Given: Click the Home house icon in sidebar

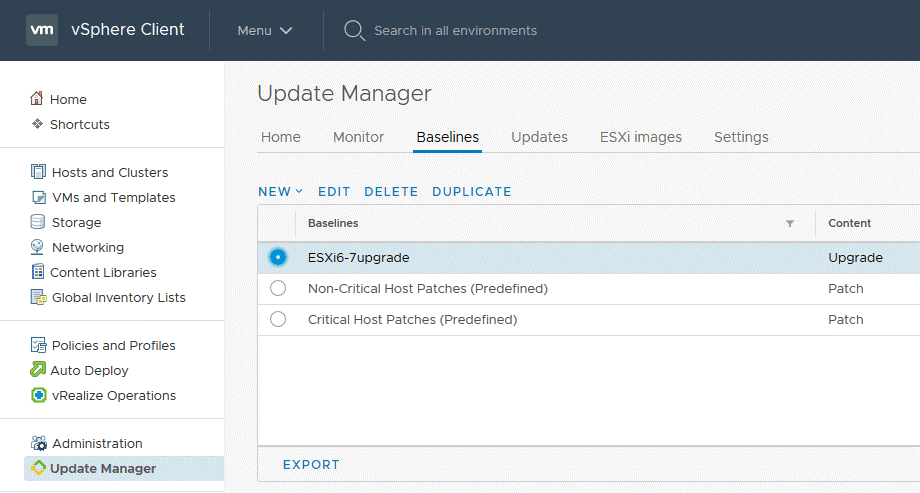Looking at the screenshot, I should coord(37,99).
